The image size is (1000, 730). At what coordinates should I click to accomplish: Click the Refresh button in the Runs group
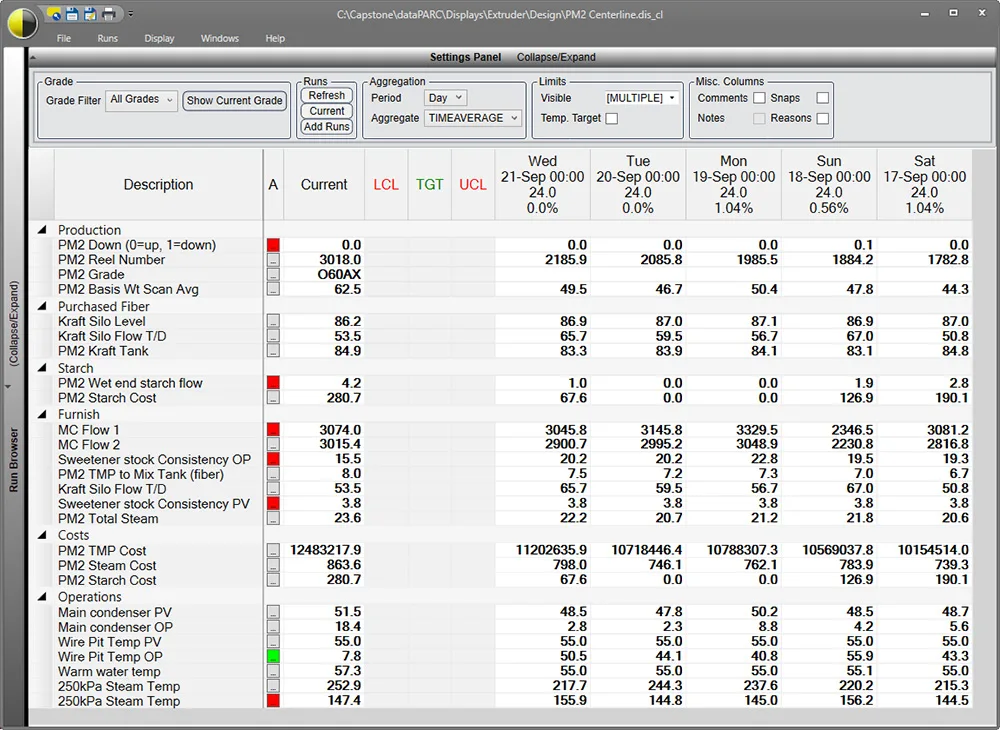[x=326, y=93]
